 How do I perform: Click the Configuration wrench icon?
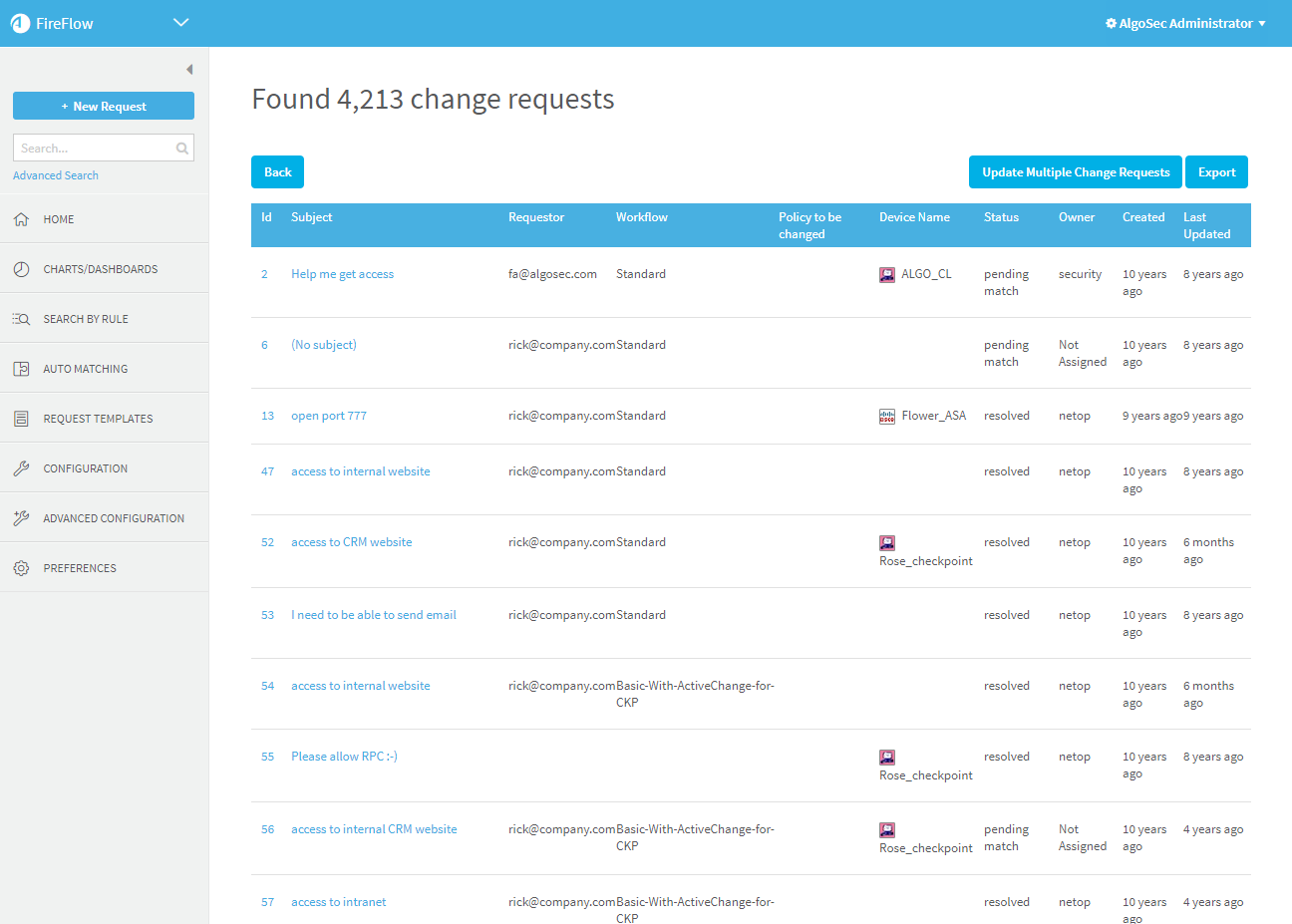pos(21,468)
